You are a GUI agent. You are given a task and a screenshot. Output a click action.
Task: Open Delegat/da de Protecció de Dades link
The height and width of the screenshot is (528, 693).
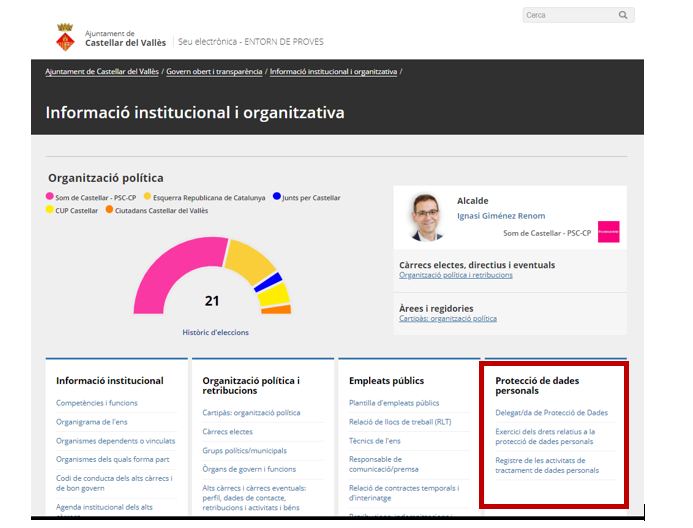click(x=551, y=412)
